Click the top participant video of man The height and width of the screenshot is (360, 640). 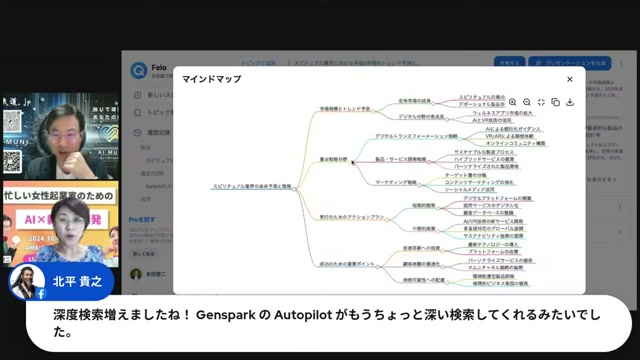tap(61, 136)
